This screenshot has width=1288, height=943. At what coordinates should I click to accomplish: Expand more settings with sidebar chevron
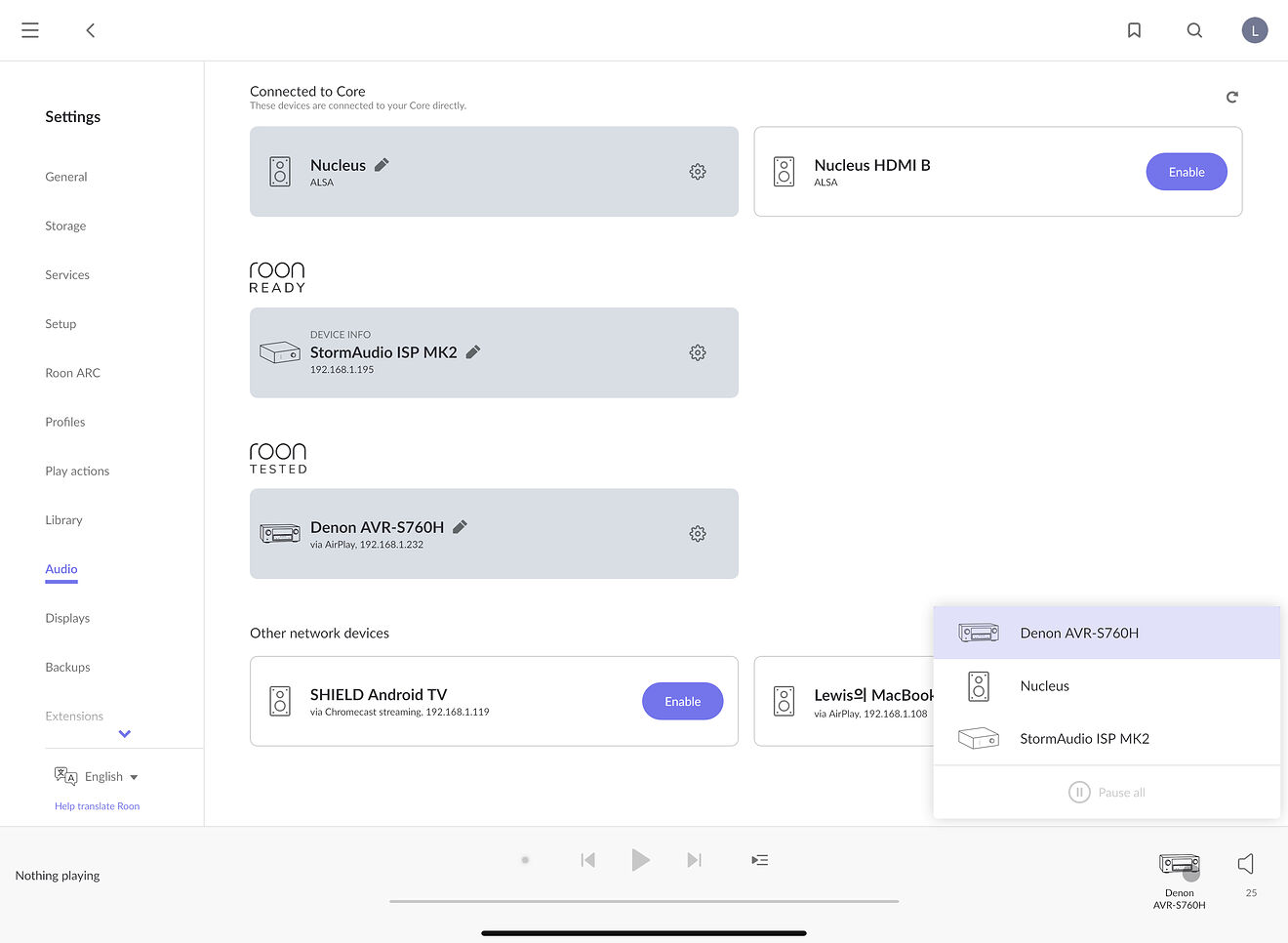[125, 734]
